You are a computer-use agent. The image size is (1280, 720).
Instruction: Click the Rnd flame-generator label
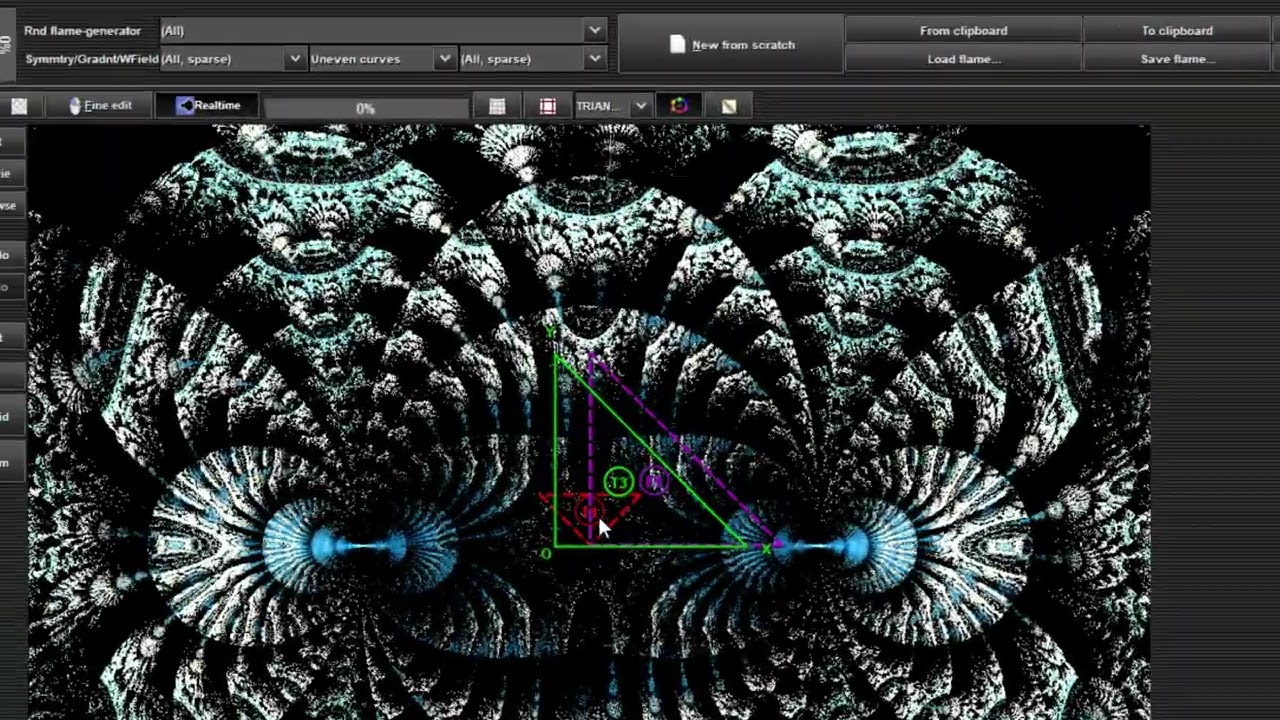83,31
